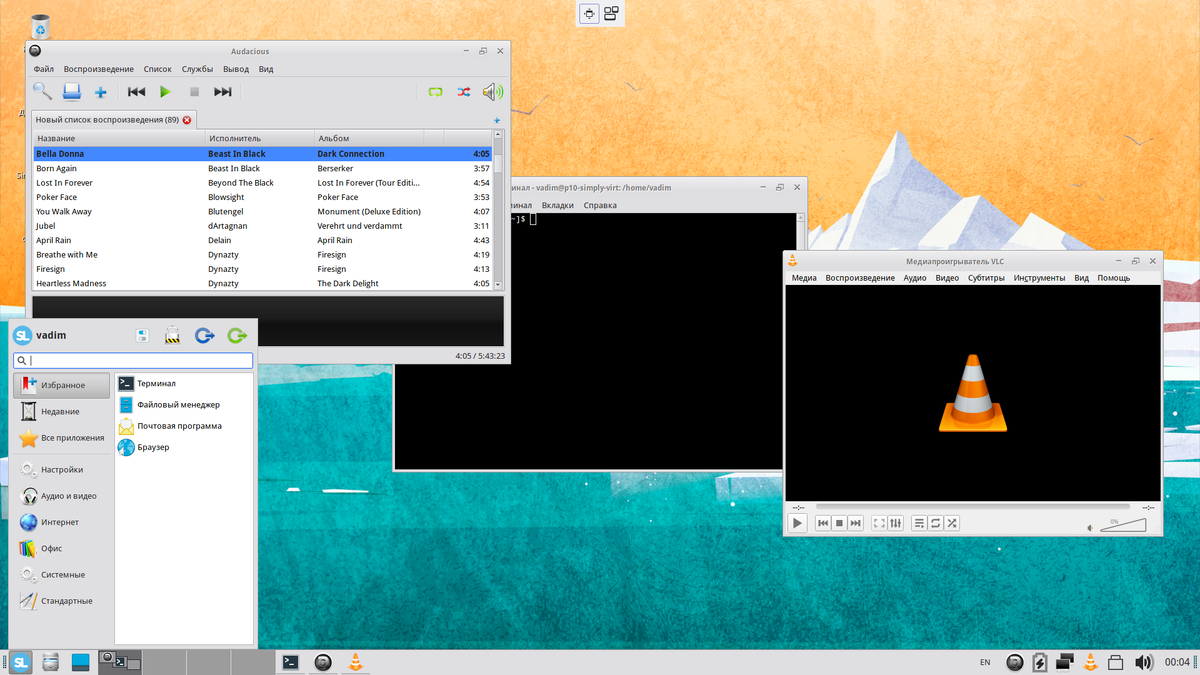Open the Настройки category

[62, 469]
